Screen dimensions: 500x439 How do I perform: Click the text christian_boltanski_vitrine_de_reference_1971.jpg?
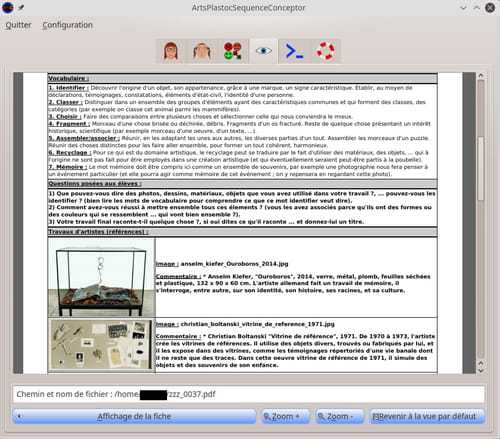258,324
